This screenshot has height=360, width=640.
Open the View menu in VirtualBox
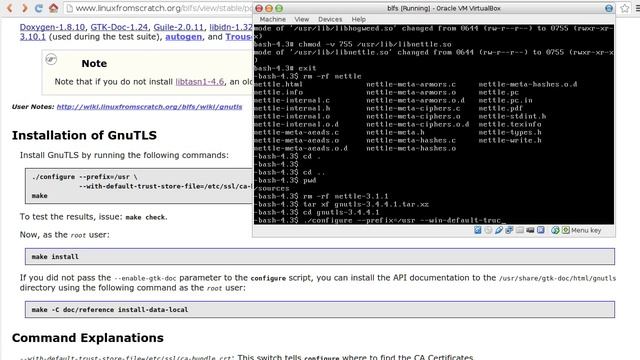click(302, 19)
